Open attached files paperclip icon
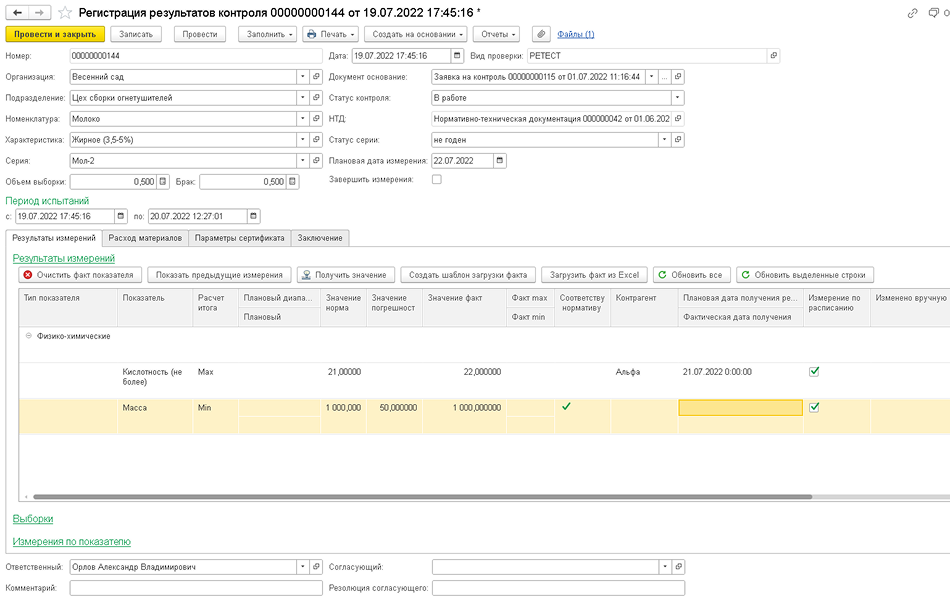 541,35
